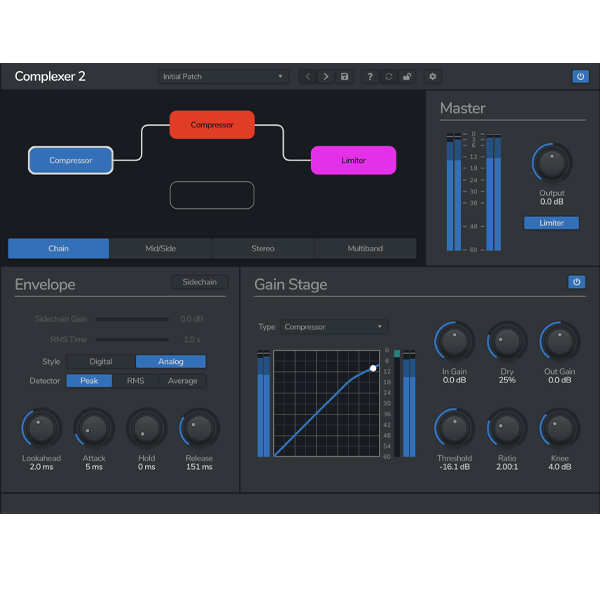Click Threshold value -16.1 dB
The width and height of the screenshot is (600, 600).
coord(455,467)
